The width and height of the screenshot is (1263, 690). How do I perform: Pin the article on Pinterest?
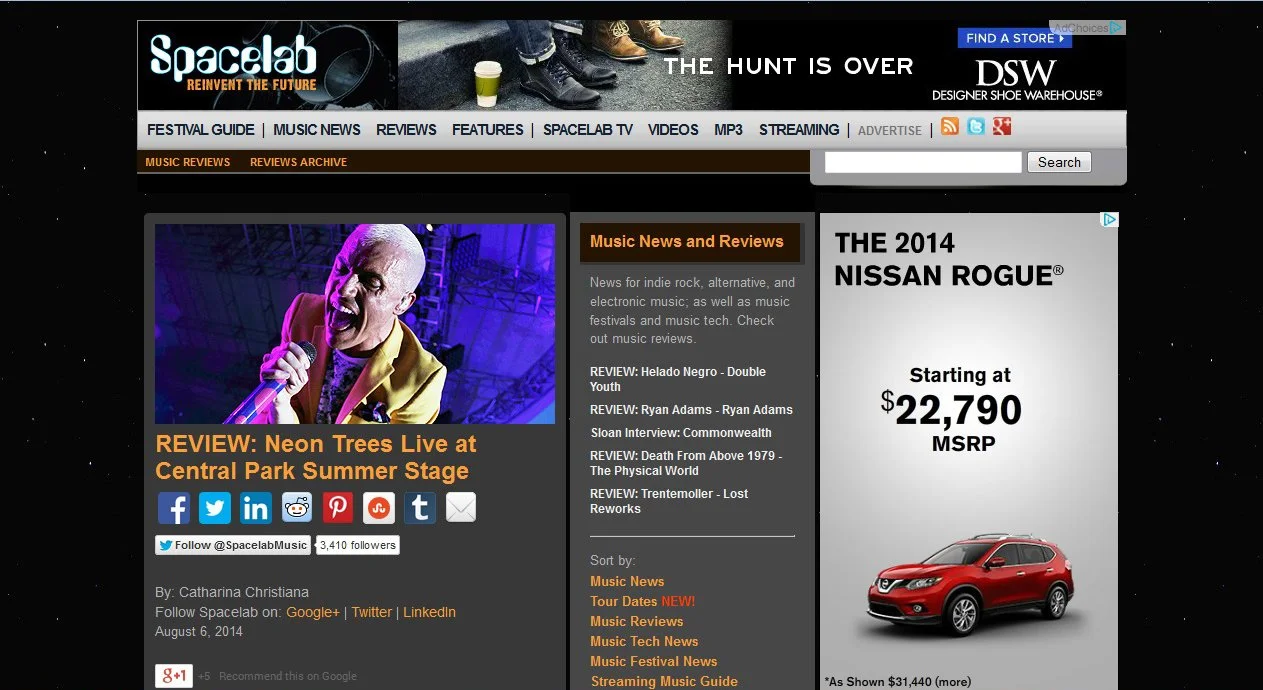pos(338,508)
